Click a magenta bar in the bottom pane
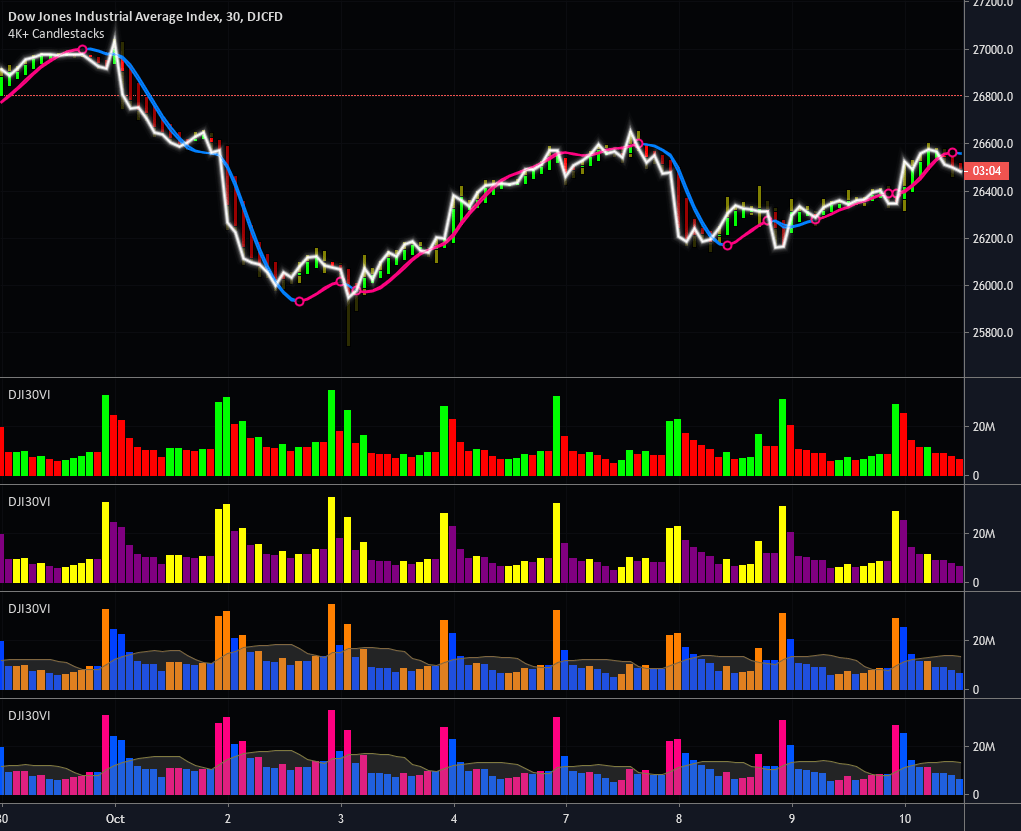Viewport: 1021px width, 831px height. 330,750
